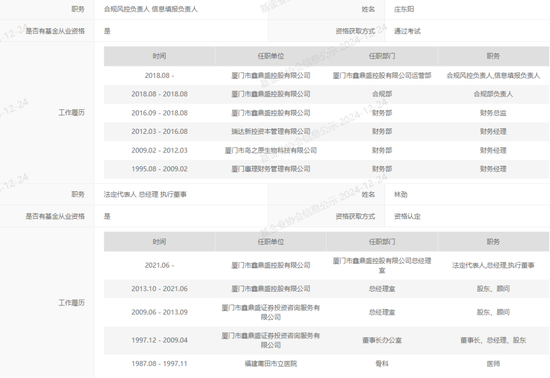The image size is (550, 378).
Task: Click the date cell '2021.06 -'
Action: [x=159, y=265]
